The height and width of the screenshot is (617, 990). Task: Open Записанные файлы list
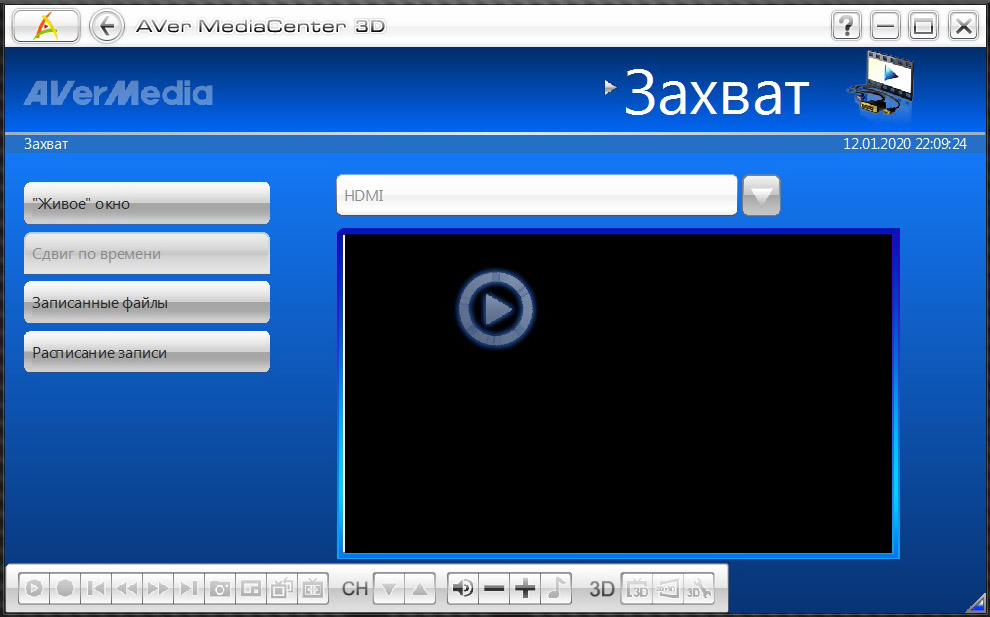click(147, 303)
